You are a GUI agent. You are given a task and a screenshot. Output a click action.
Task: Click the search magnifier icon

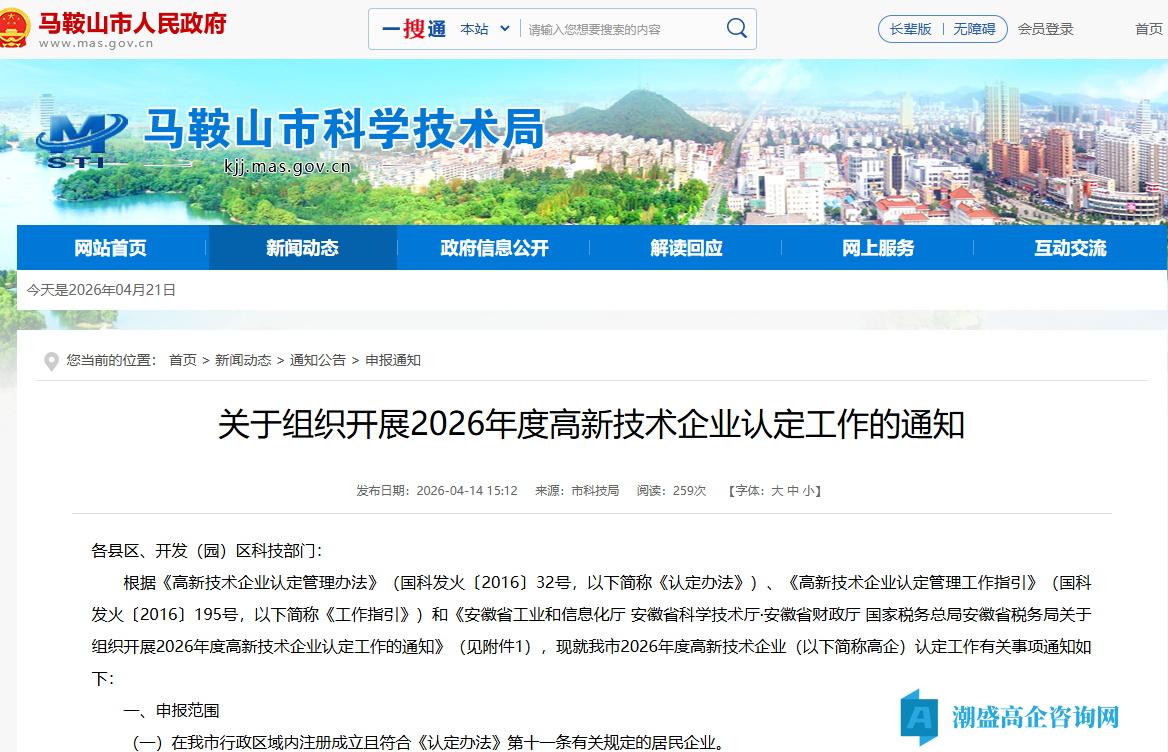click(x=736, y=28)
